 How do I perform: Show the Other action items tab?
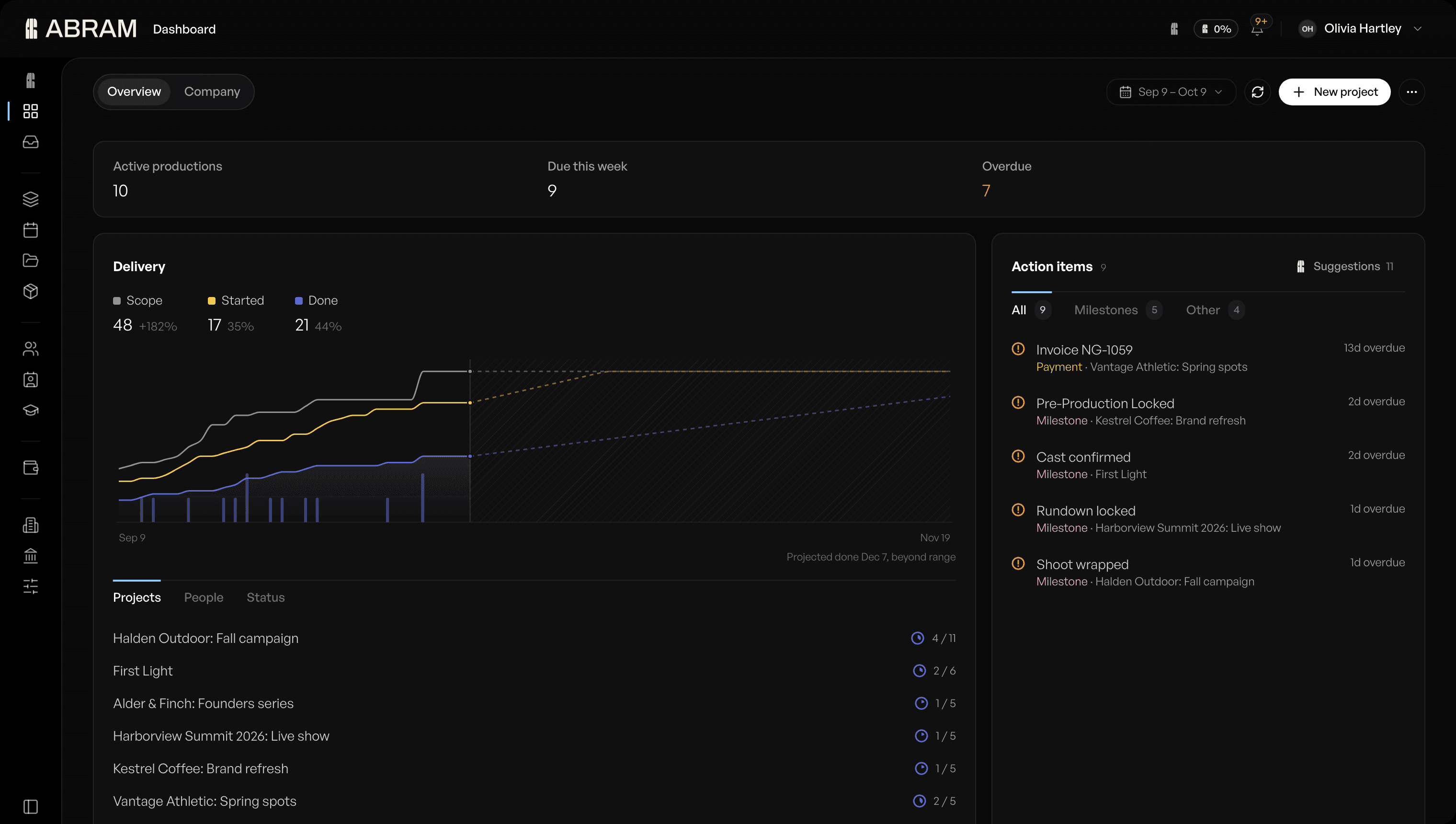[x=1215, y=309]
